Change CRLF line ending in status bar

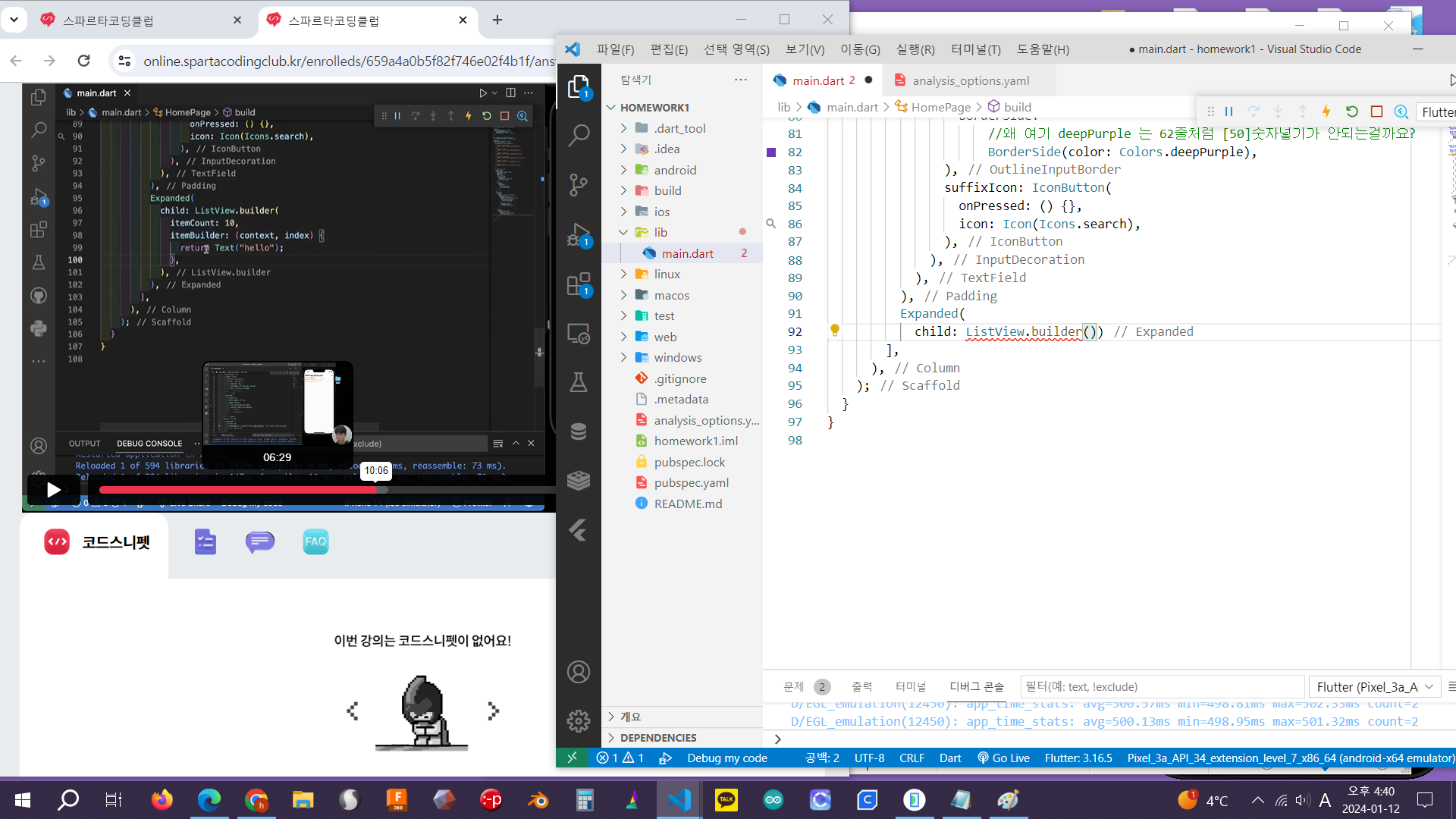click(912, 758)
